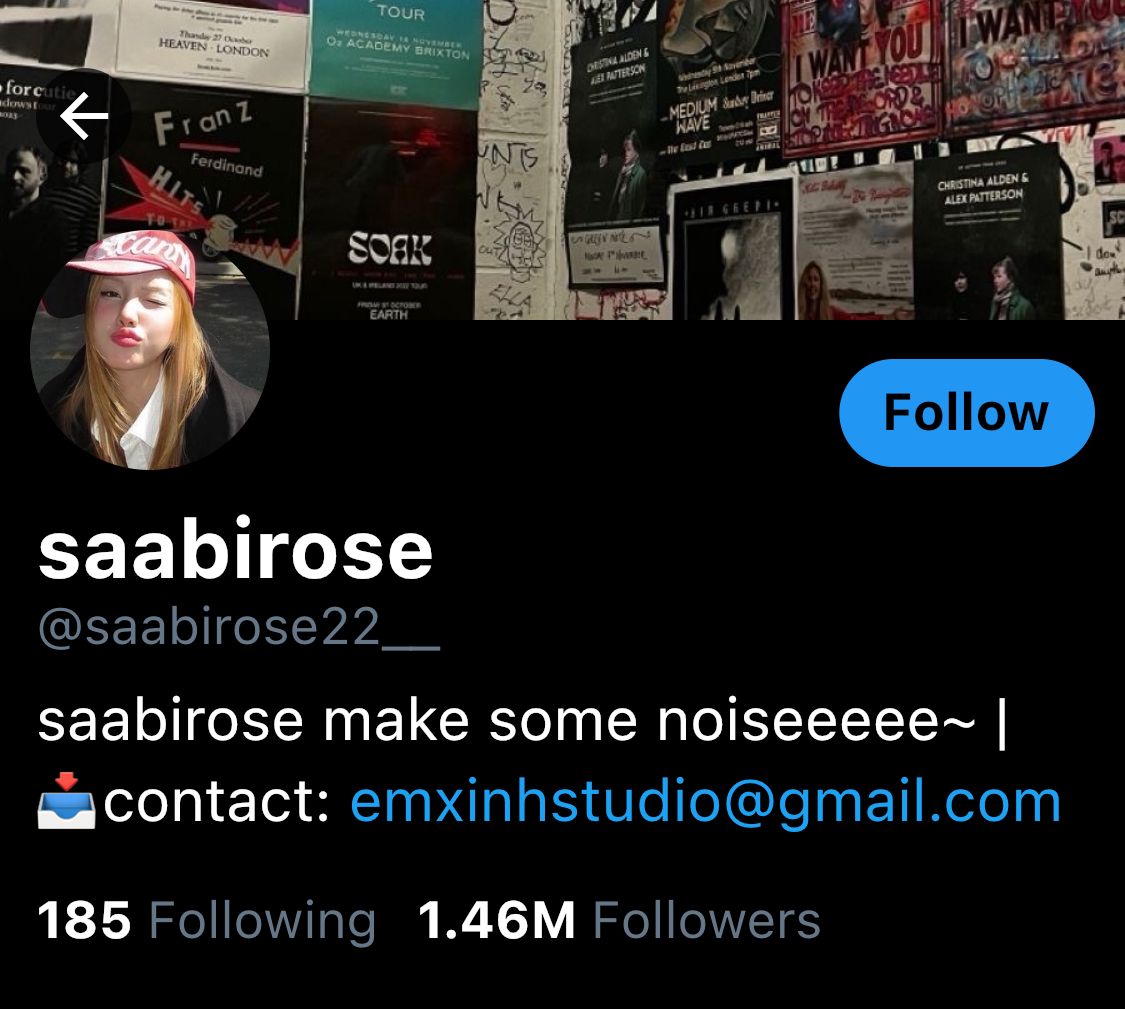The height and width of the screenshot is (1009, 1125).
Task: Go back using the arrow icon
Action: click(84, 116)
